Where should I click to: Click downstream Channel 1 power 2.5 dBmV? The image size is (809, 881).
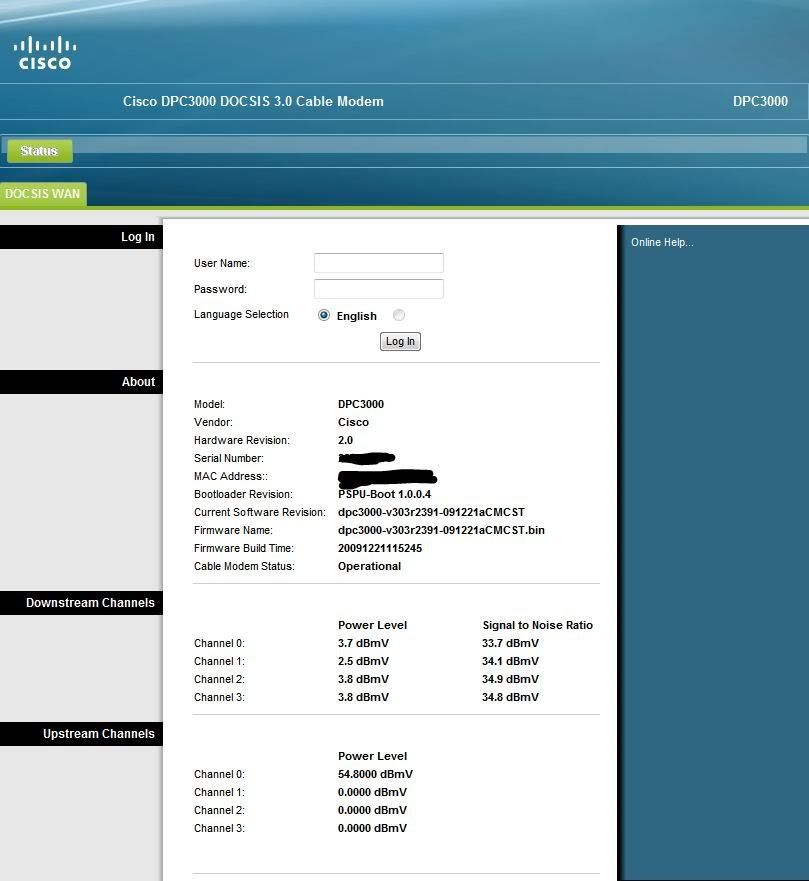click(363, 661)
